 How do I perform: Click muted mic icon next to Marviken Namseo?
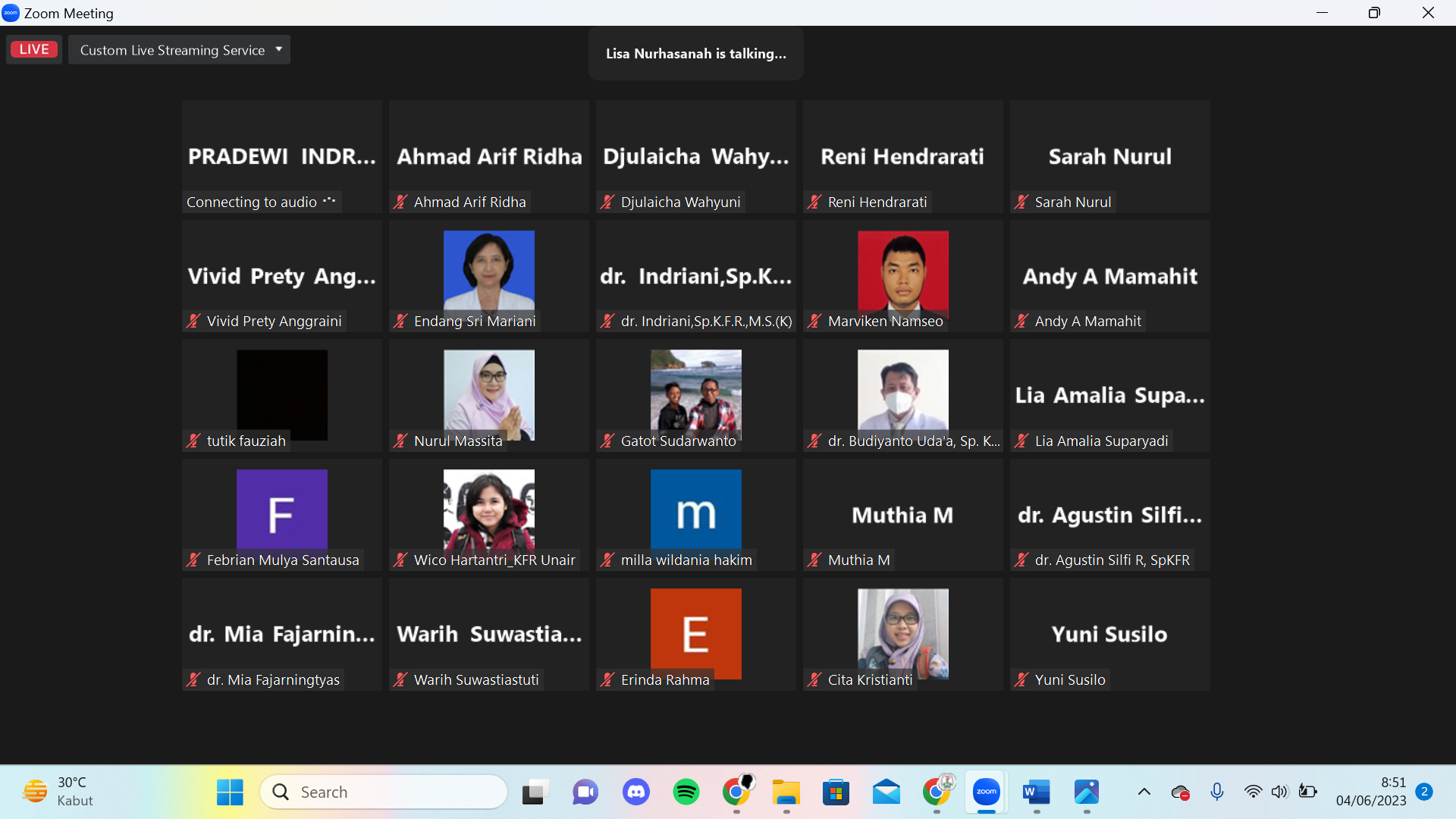pyautogui.click(x=814, y=321)
